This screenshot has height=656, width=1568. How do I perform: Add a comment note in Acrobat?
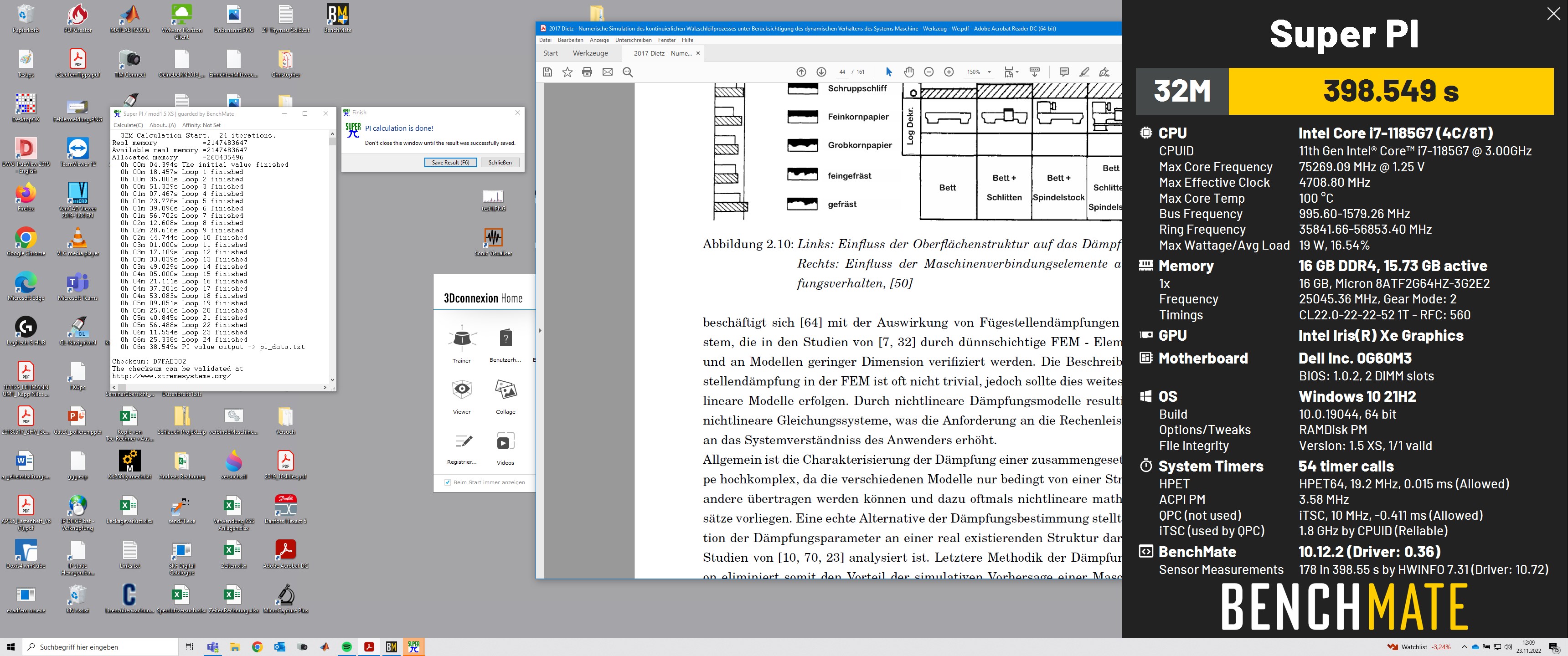pos(1064,72)
